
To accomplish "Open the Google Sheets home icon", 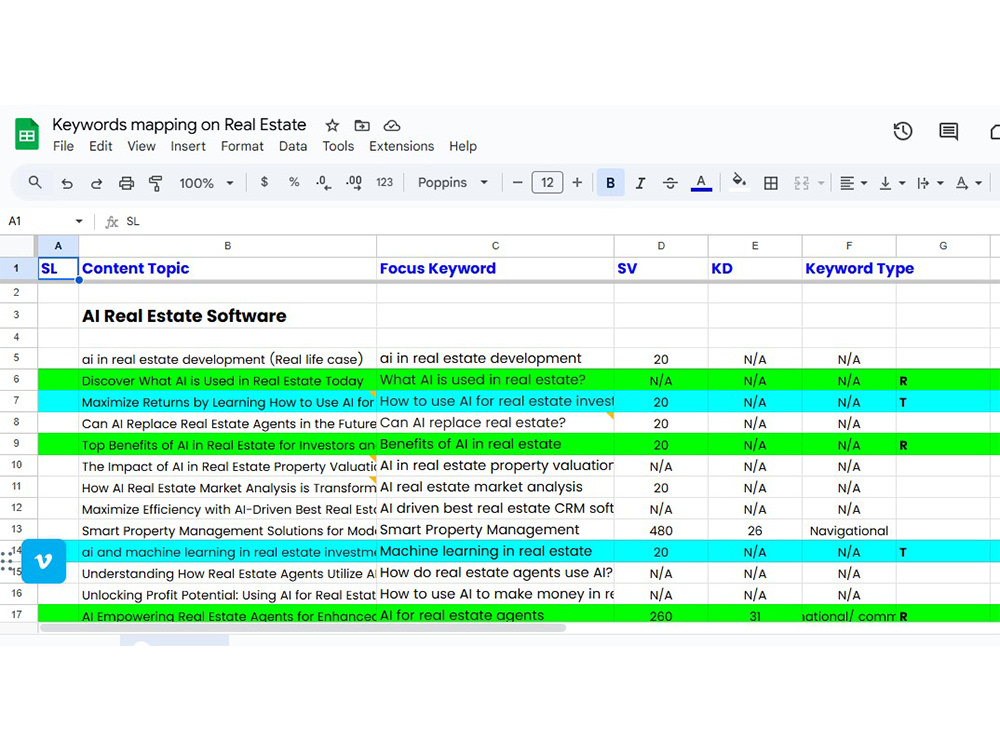I will click(x=27, y=134).
